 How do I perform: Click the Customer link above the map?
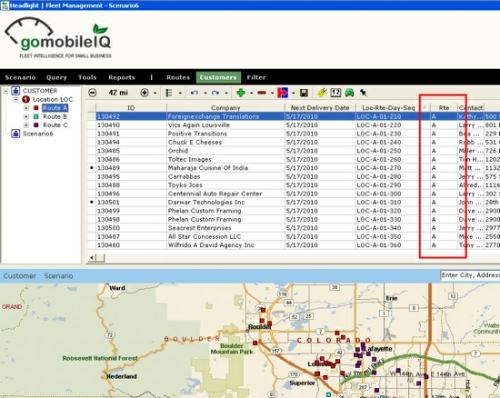[20, 276]
